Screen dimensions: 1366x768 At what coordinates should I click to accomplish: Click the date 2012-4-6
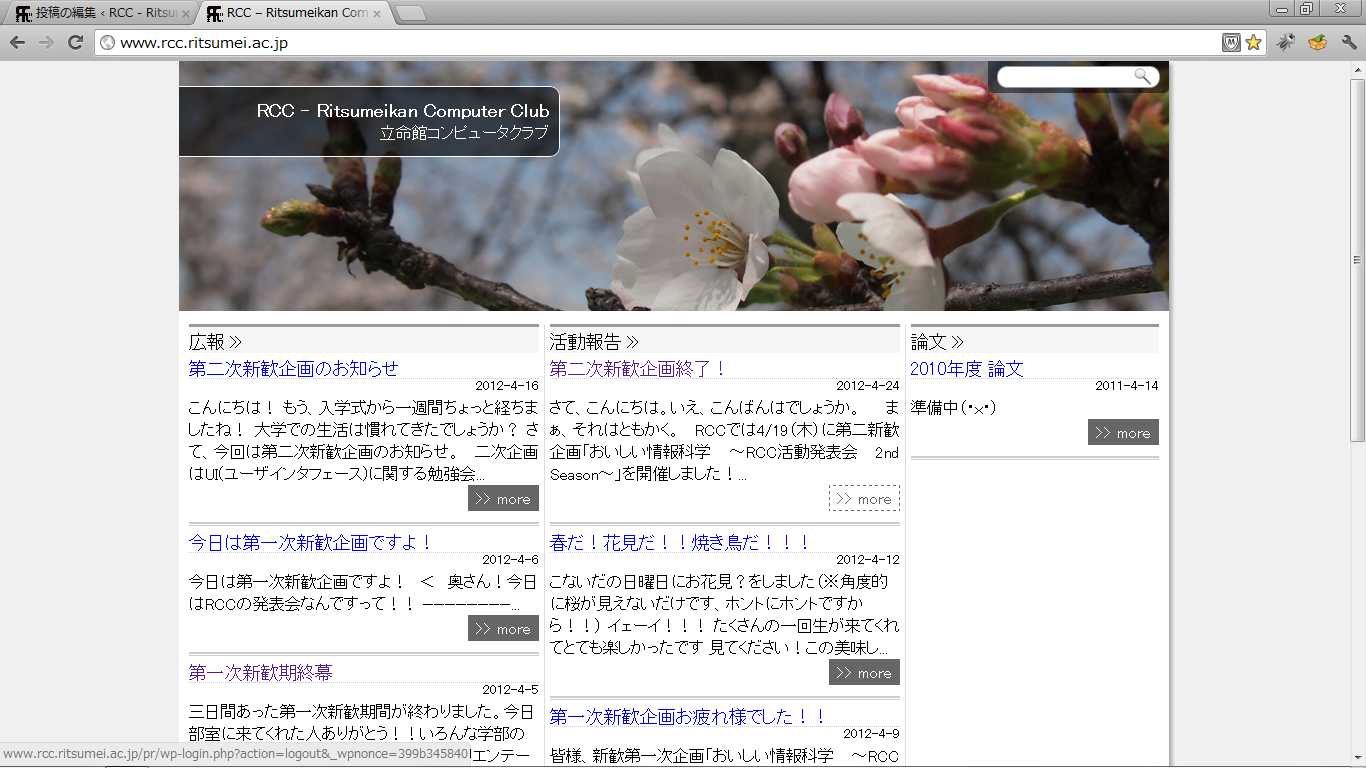510,559
